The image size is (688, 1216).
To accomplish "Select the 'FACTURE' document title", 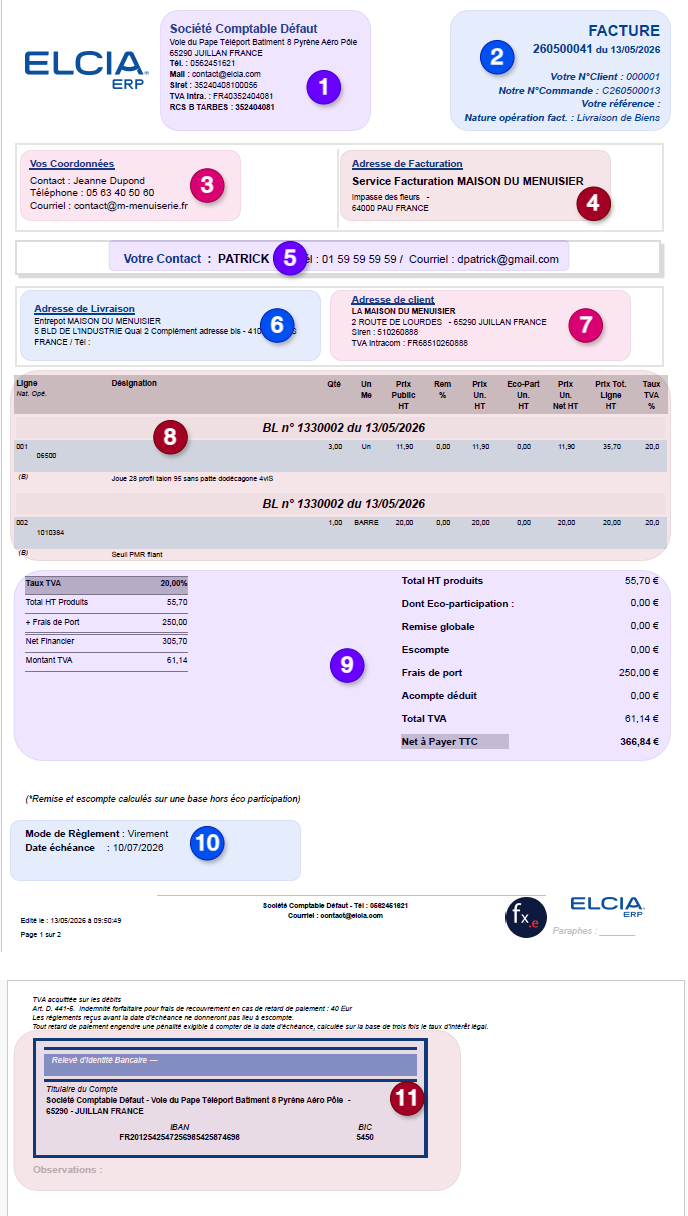I will click(623, 31).
